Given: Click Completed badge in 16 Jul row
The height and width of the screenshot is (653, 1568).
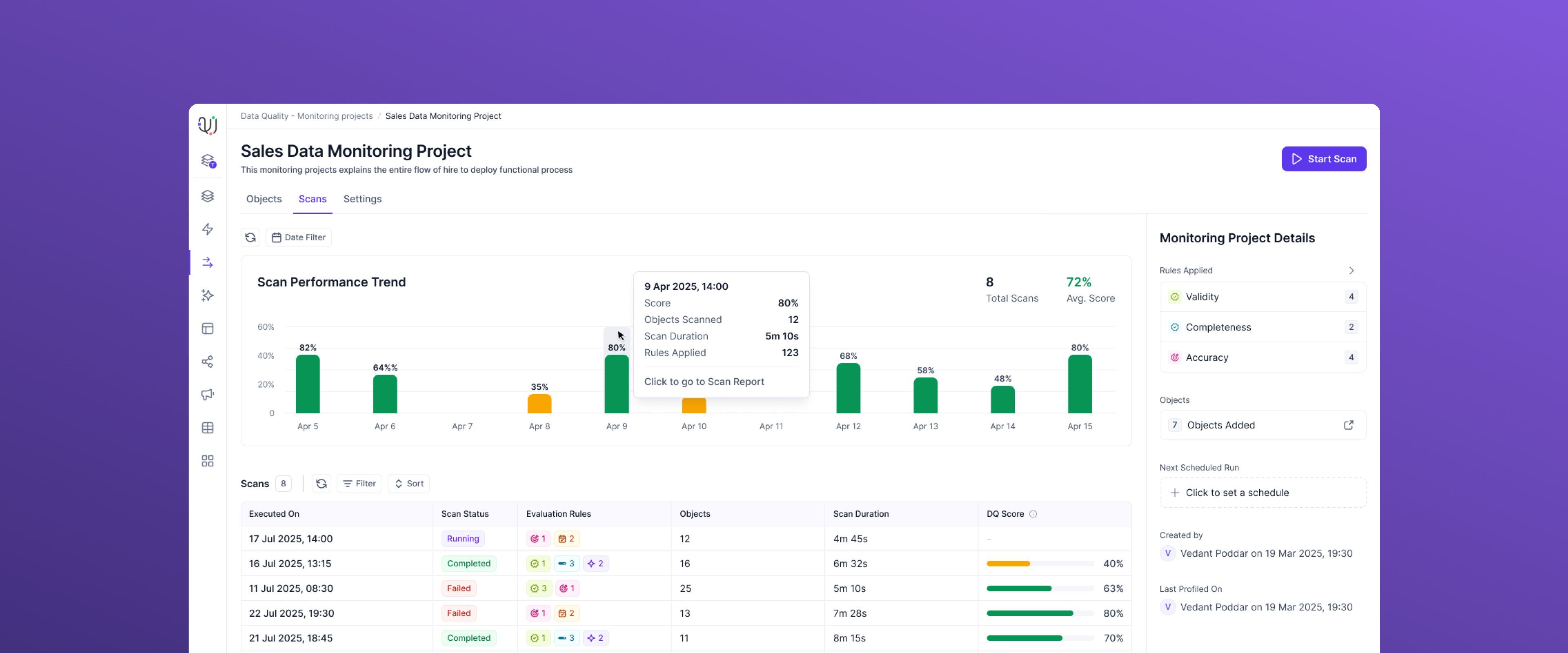Looking at the screenshot, I should click(x=469, y=564).
